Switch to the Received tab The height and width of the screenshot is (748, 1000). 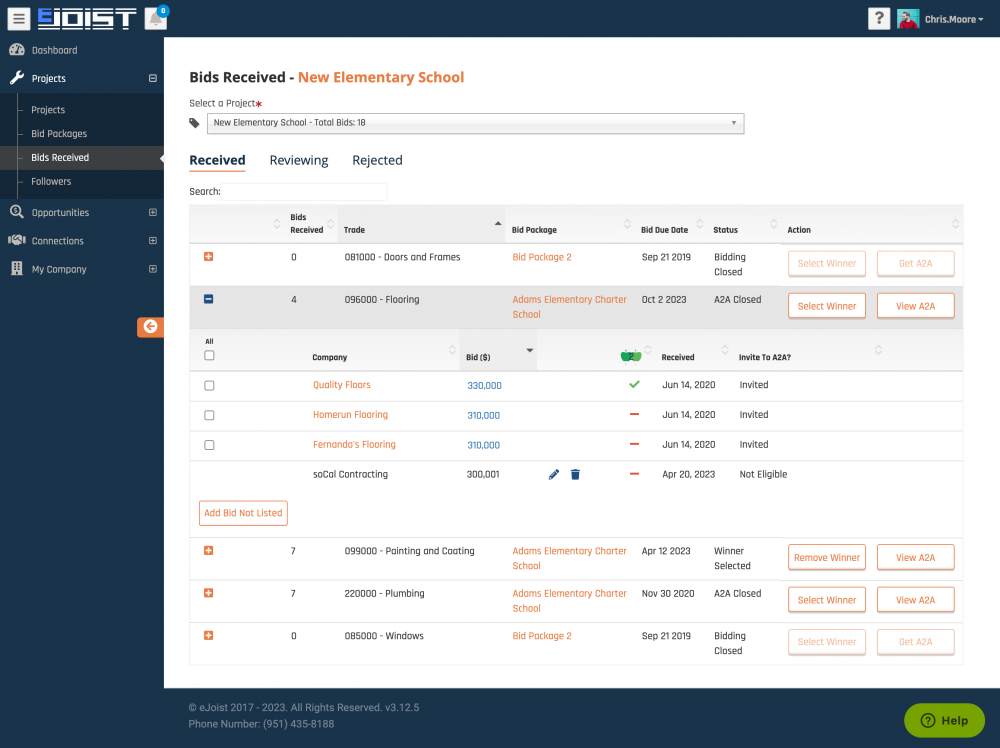coord(217,160)
